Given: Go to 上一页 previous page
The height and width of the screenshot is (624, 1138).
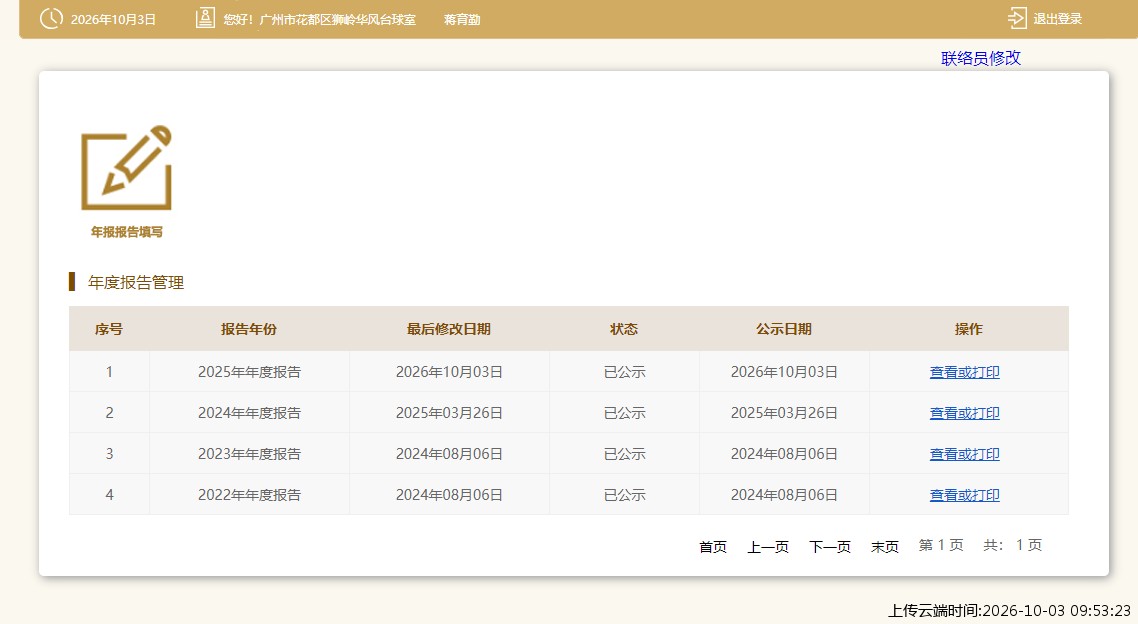Looking at the screenshot, I should pos(768,546).
